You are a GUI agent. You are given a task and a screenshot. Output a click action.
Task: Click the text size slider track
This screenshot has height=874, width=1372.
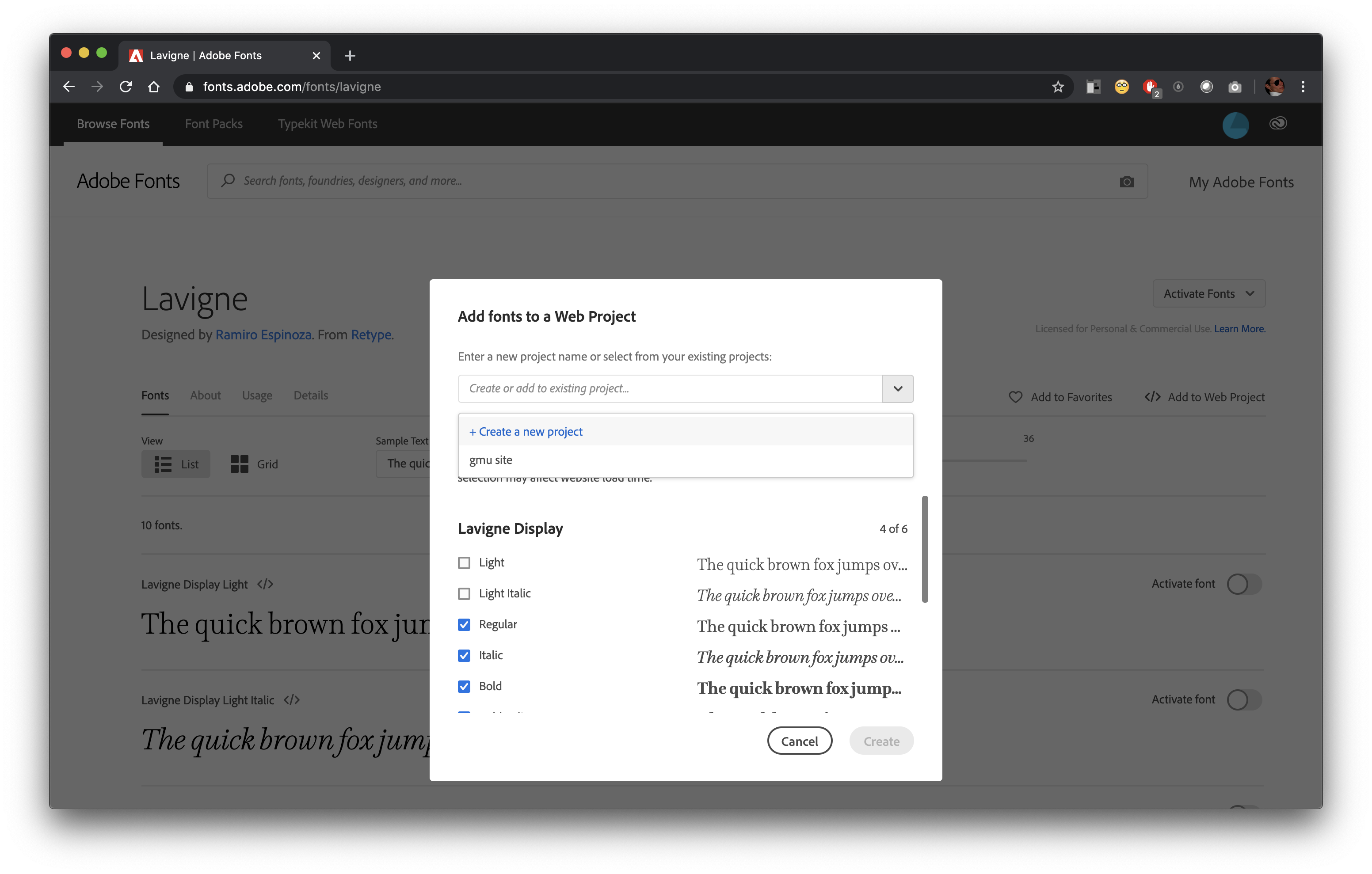click(x=984, y=460)
